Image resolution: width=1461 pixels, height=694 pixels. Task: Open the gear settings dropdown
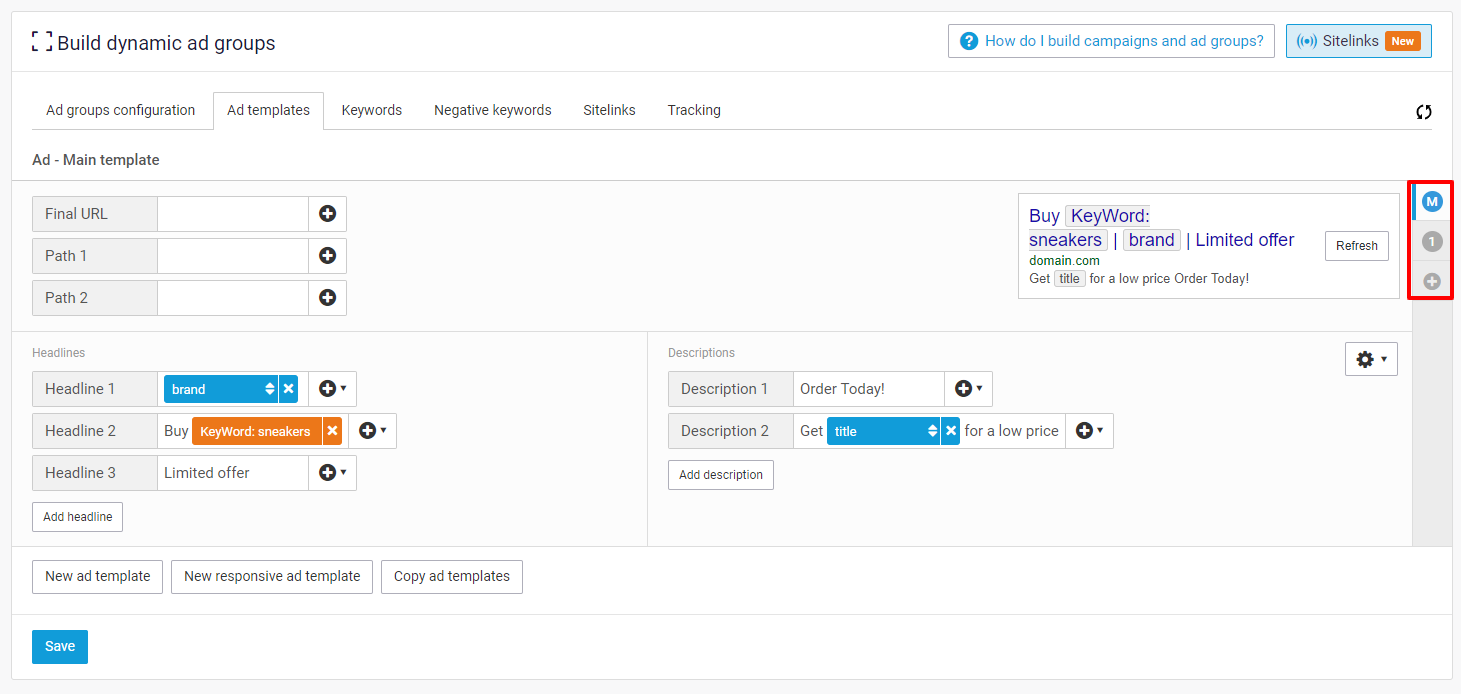1370,359
